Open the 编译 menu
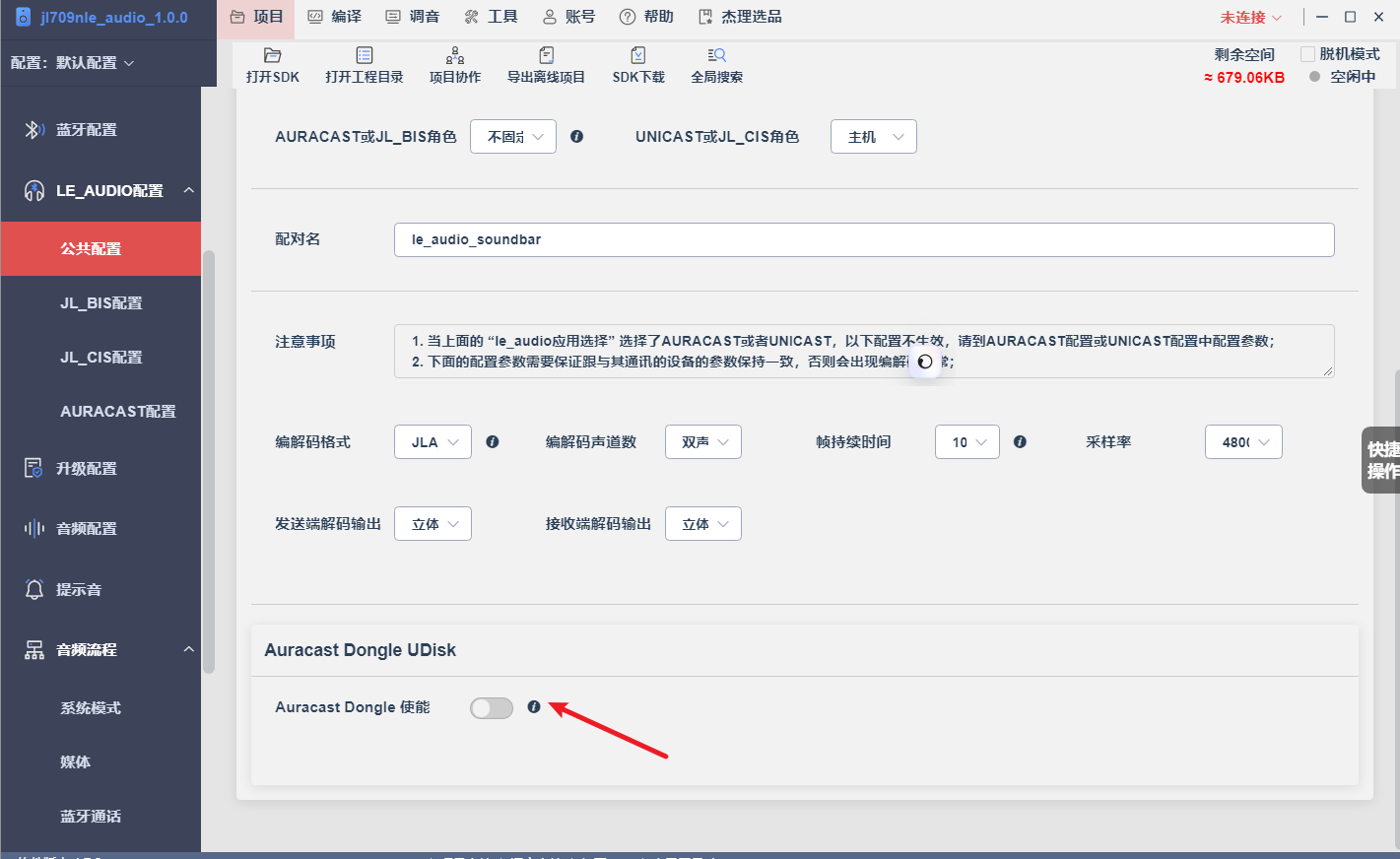This screenshot has width=1400, height=859. [335, 17]
